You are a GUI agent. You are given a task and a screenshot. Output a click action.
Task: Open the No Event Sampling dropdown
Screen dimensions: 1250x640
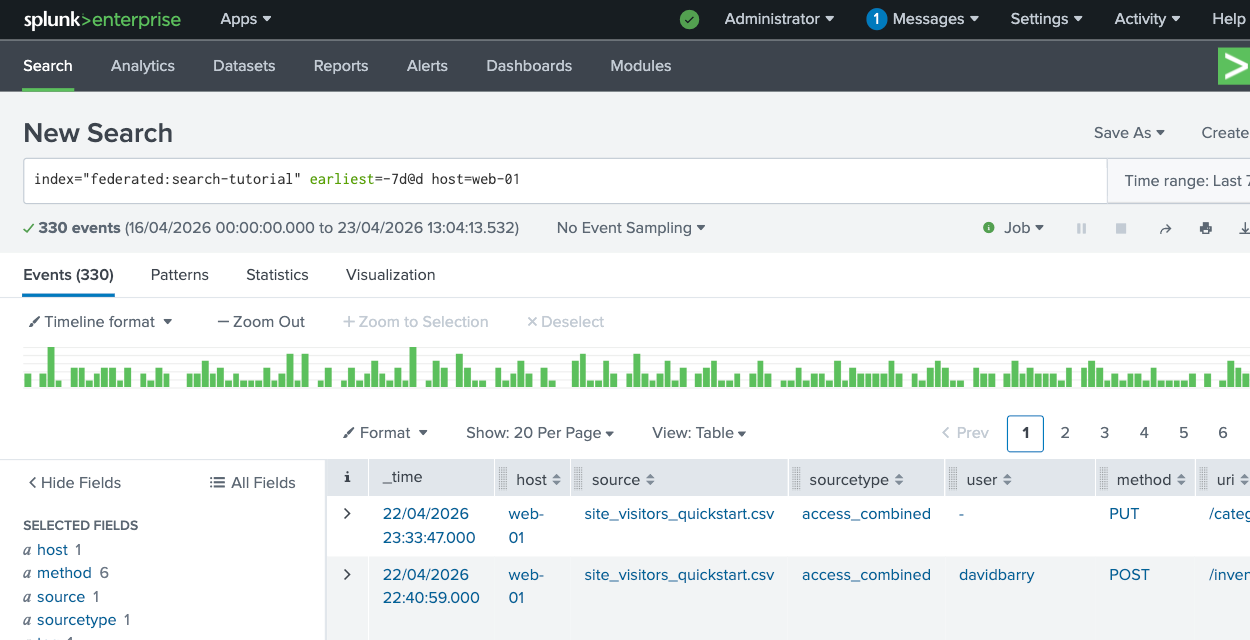tap(631, 228)
